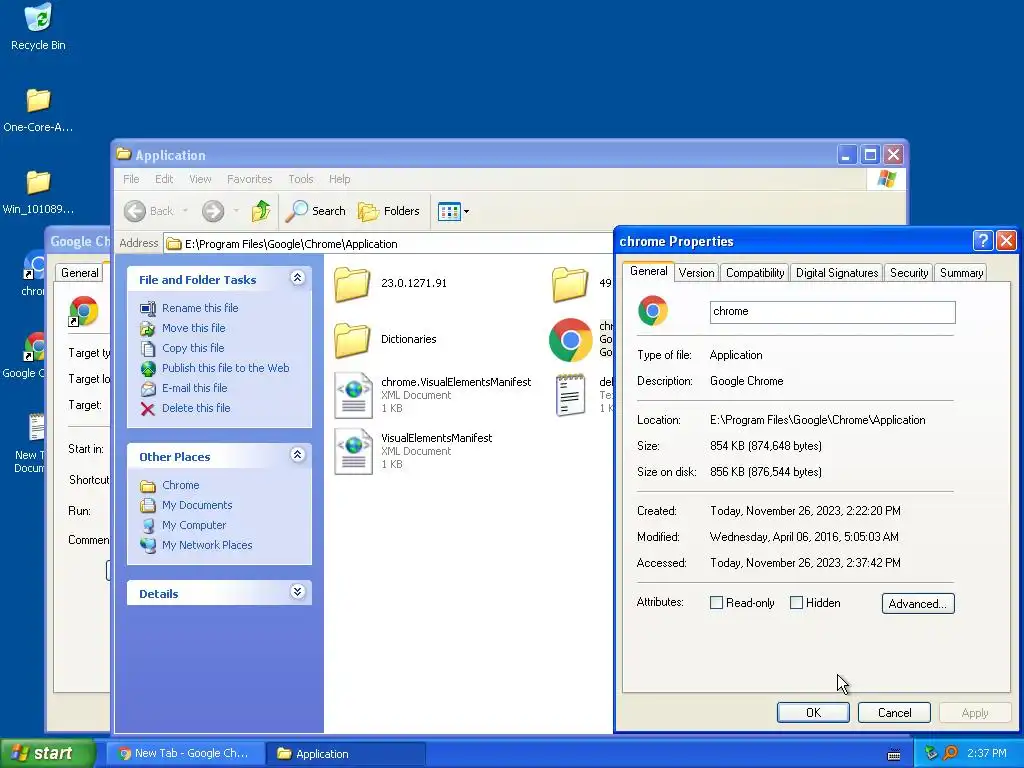Collapse Other Places panel
Viewport: 1024px width, 768px height.
coord(297,455)
